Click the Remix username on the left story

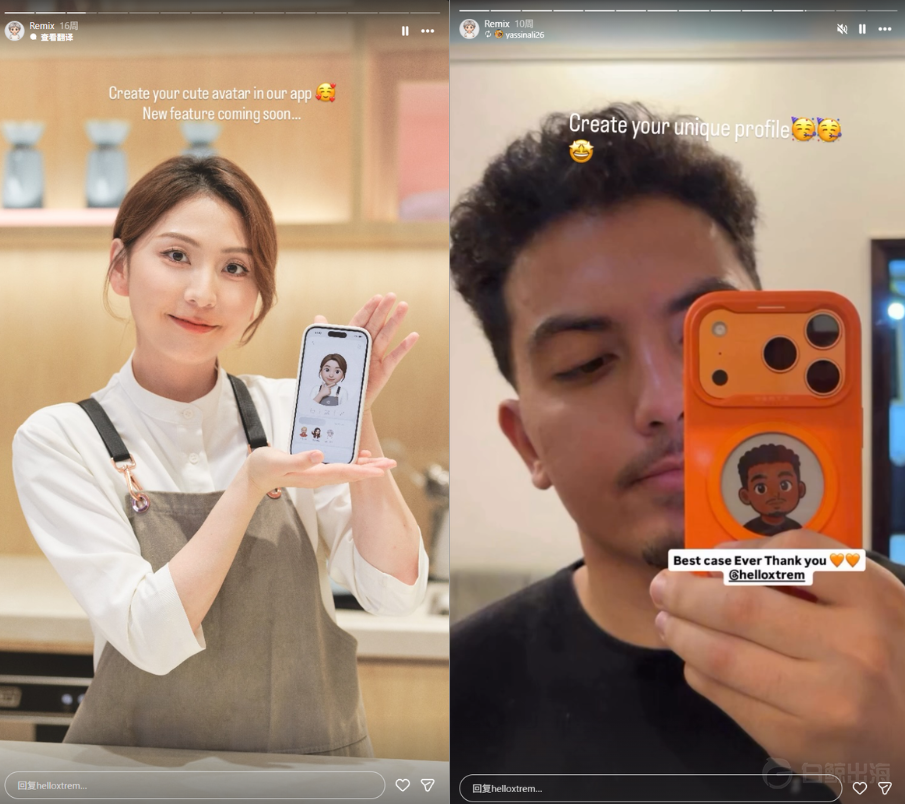point(42,25)
